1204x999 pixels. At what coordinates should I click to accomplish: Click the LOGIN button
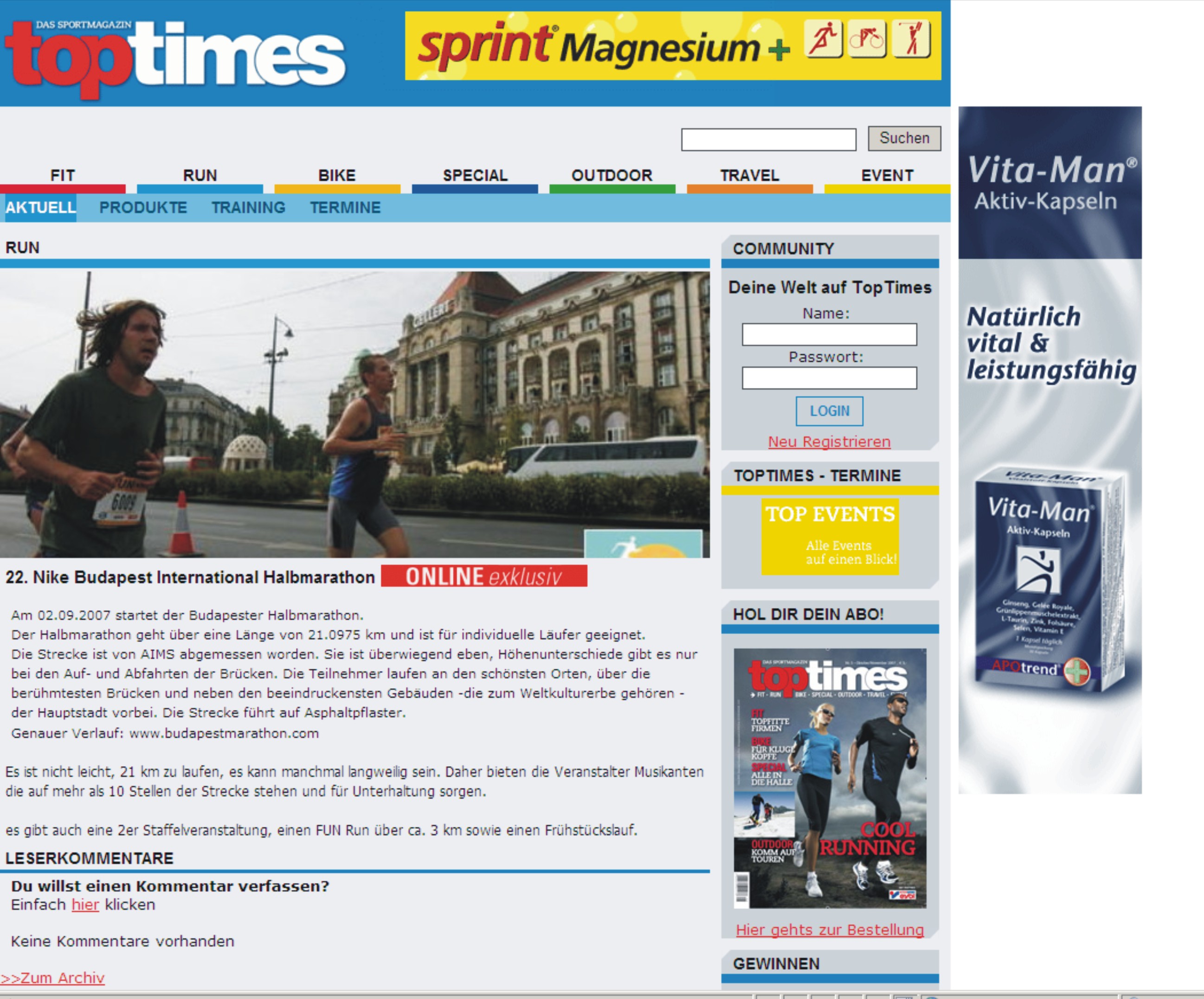point(830,411)
